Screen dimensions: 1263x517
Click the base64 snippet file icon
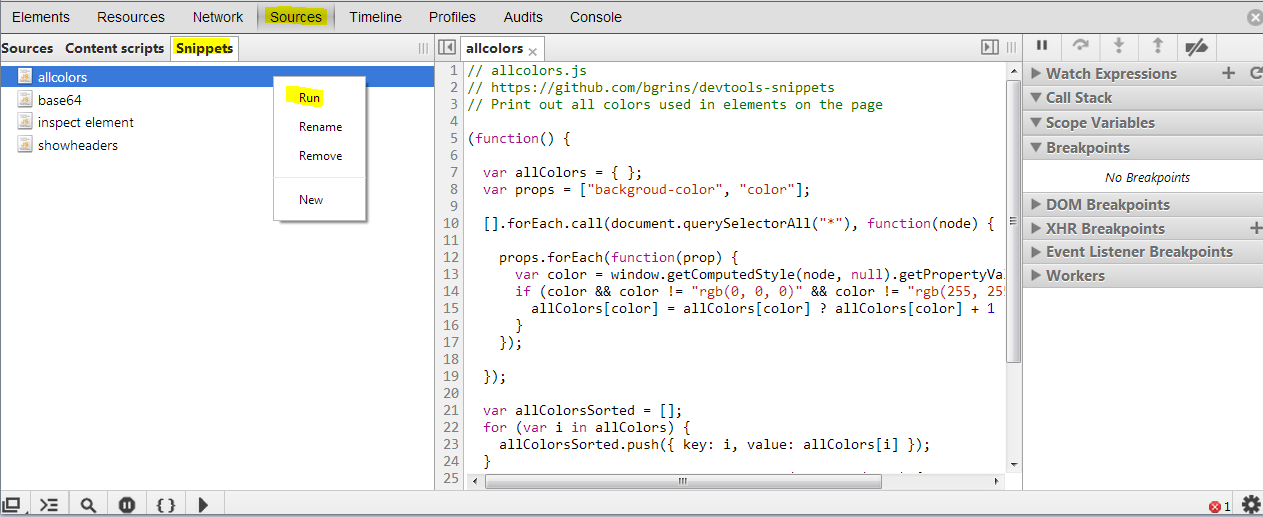(x=25, y=99)
